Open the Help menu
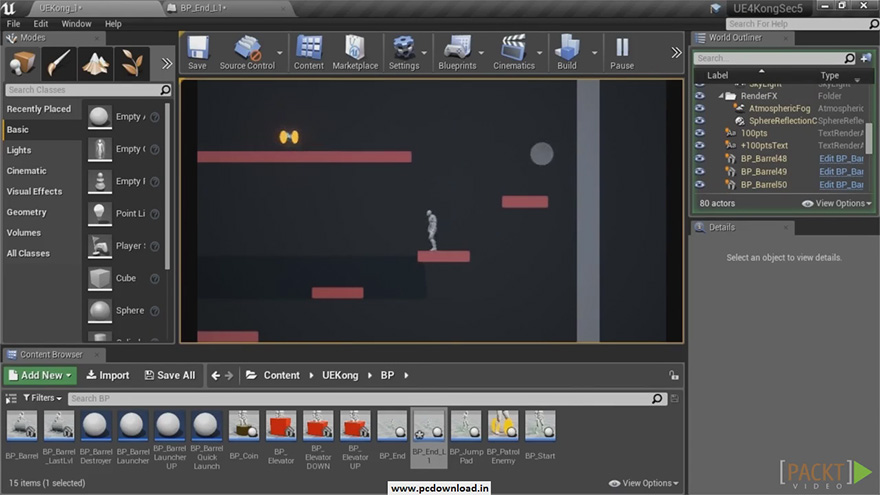The height and width of the screenshot is (495, 880). [113, 24]
